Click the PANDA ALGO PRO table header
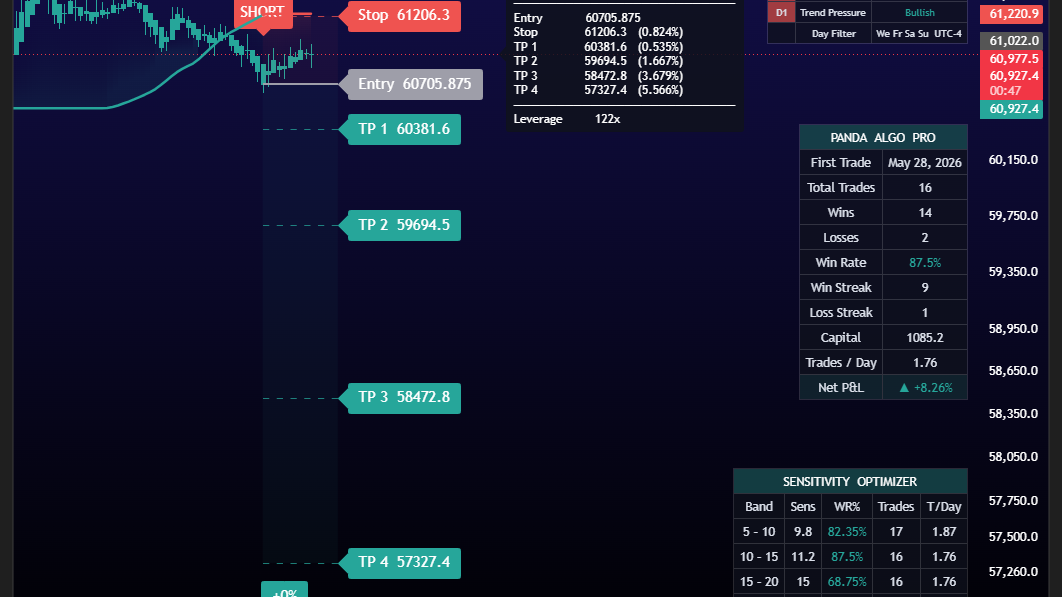 click(883, 138)
